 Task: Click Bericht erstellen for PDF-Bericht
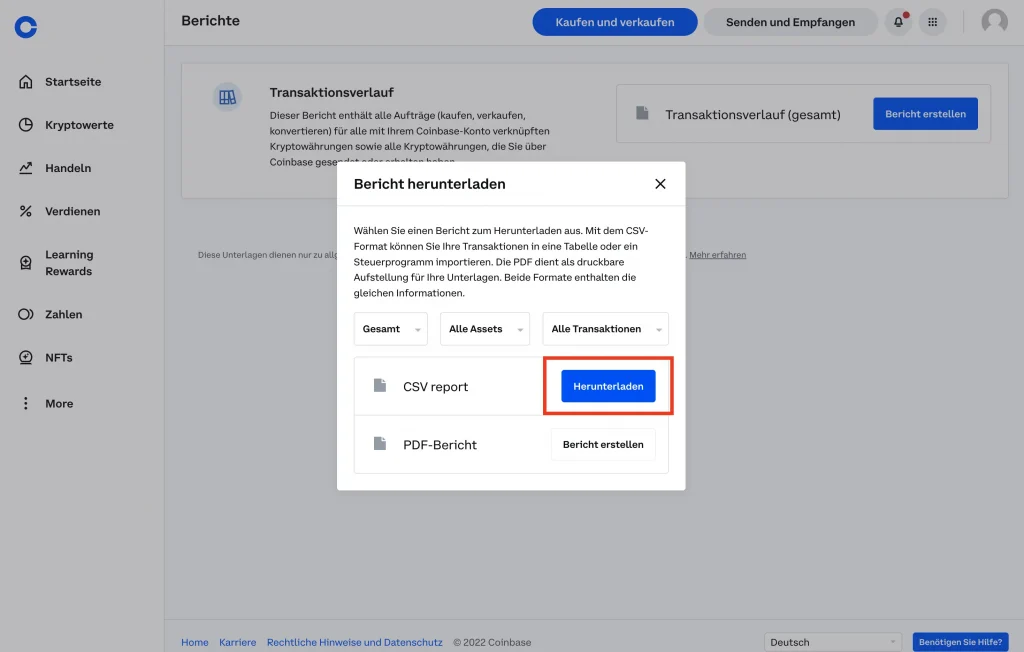tap(603, 444)
